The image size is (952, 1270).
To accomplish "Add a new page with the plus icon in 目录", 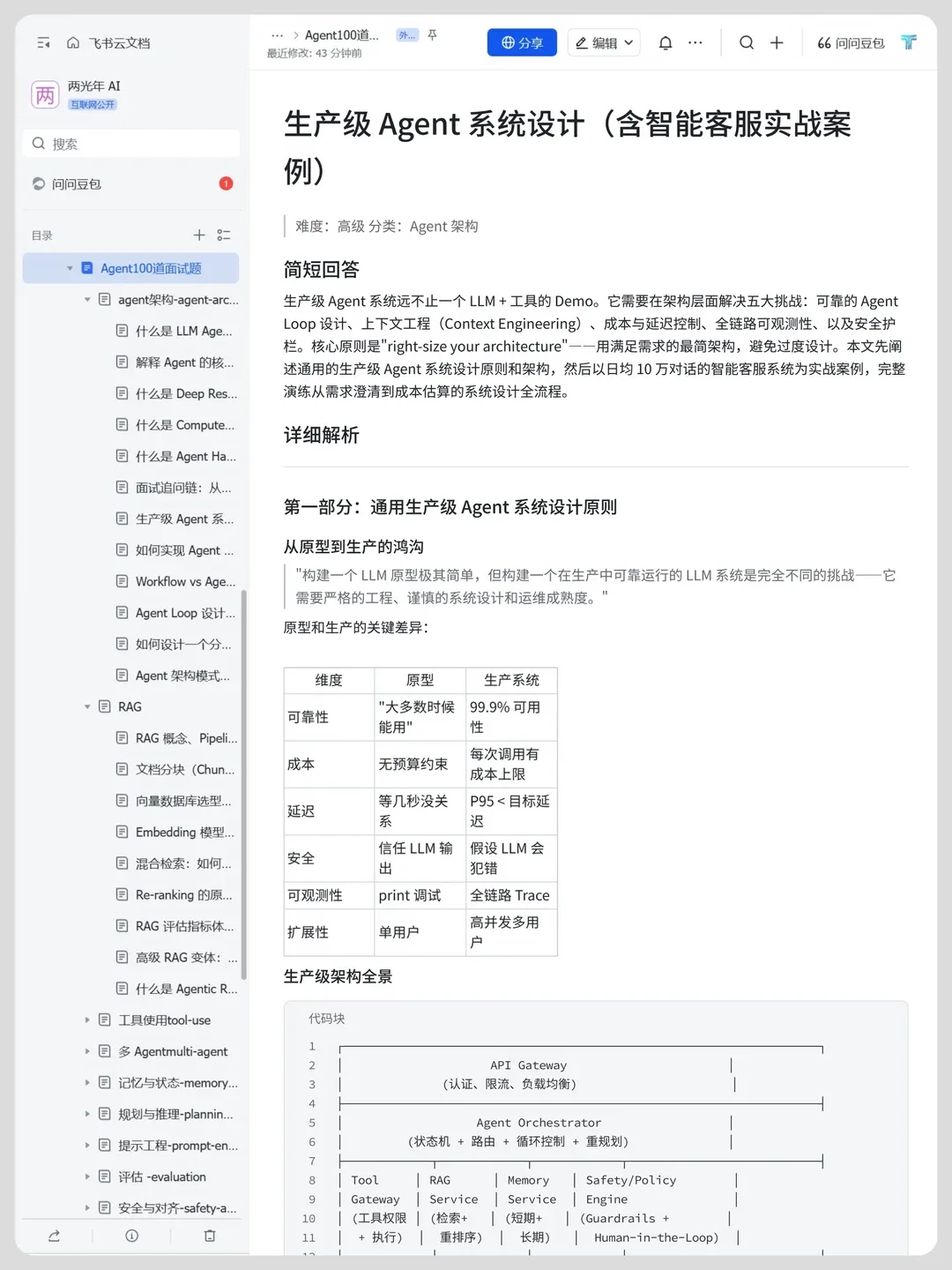I will point(199,235).
